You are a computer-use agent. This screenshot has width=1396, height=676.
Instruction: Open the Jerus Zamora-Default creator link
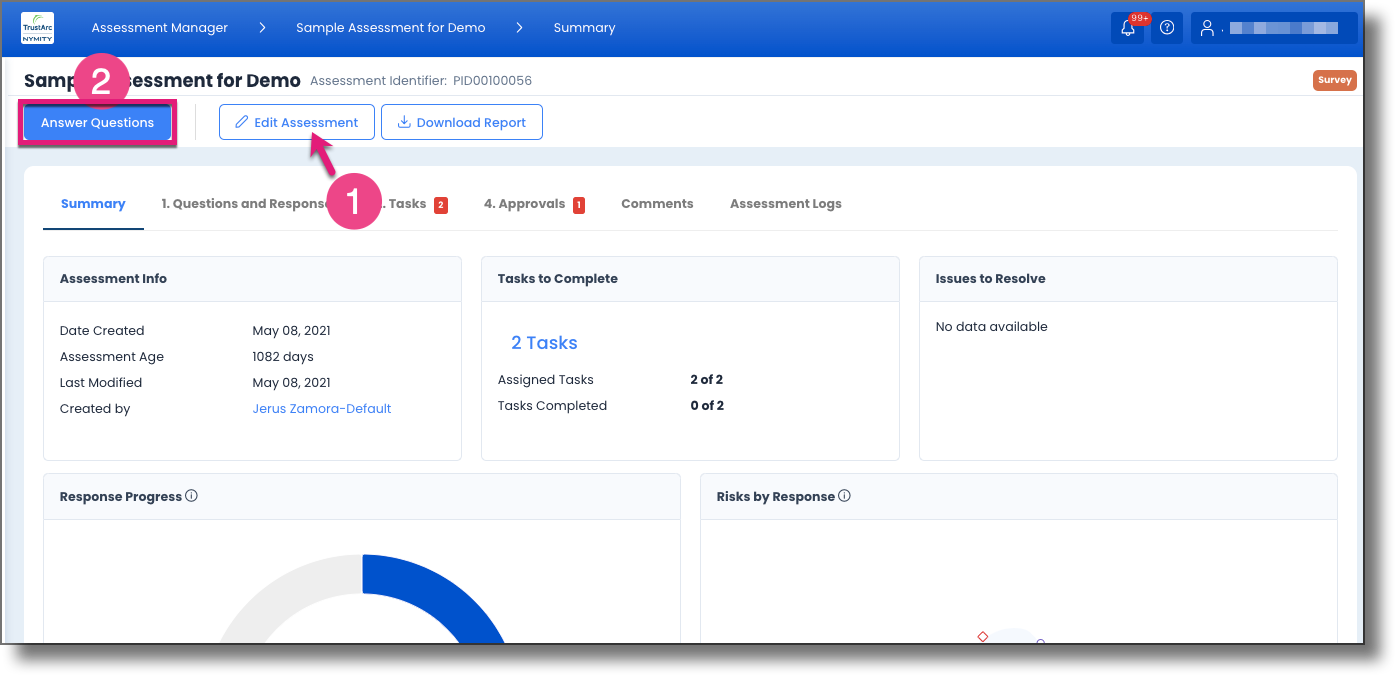coord(322,409)
